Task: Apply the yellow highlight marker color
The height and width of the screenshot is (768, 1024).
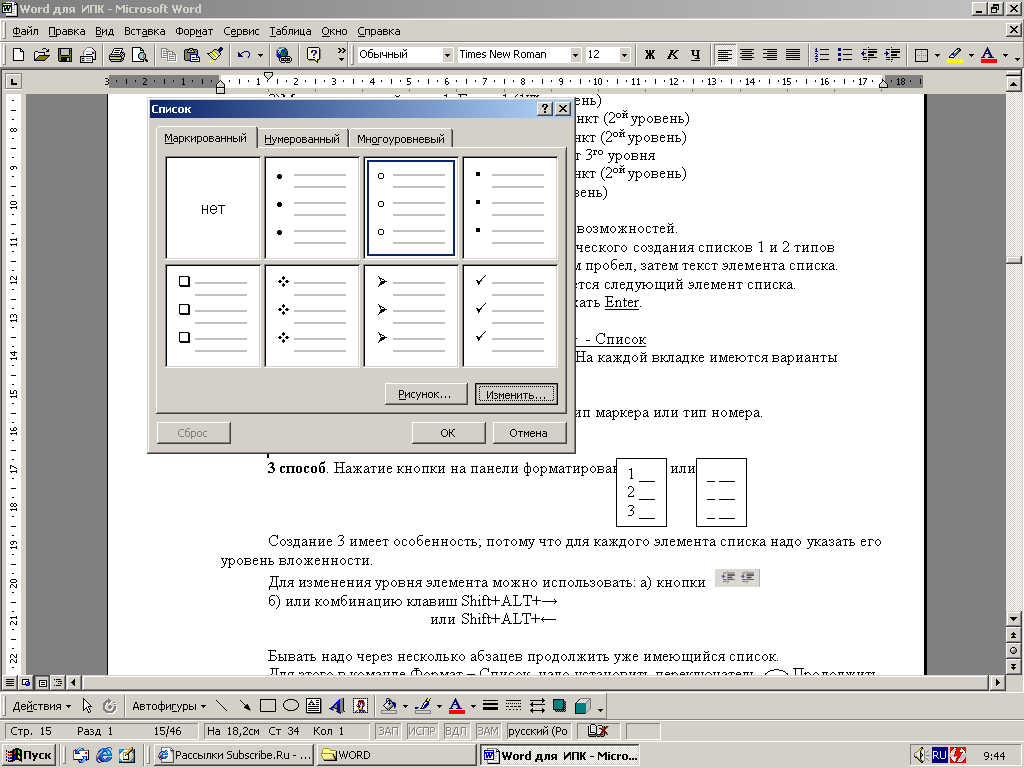Action: coord(955,55)
